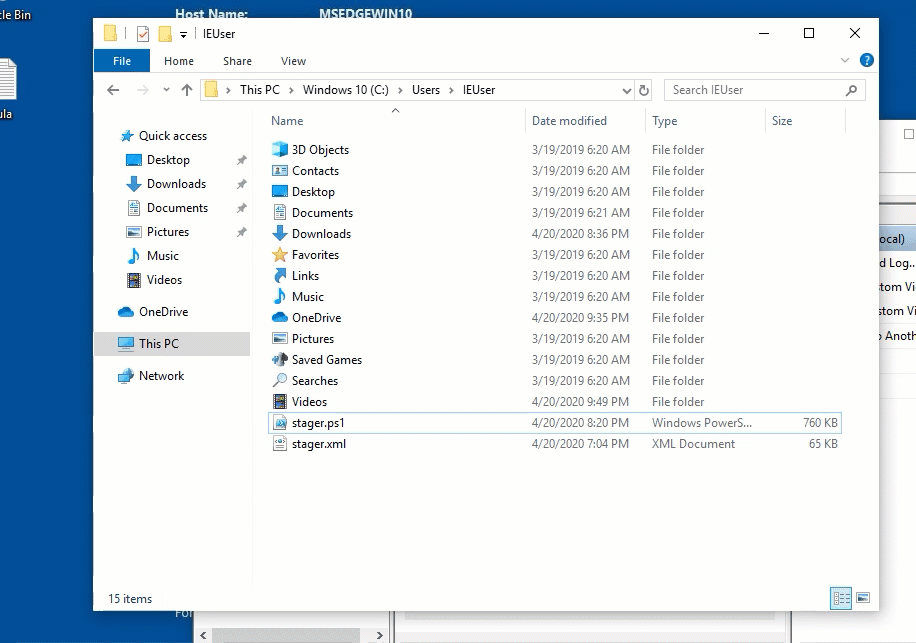Click Windows 10 (C:) in the breadcrumb
The width and height of the screenshot is (916, 643).
pos(345,90)
